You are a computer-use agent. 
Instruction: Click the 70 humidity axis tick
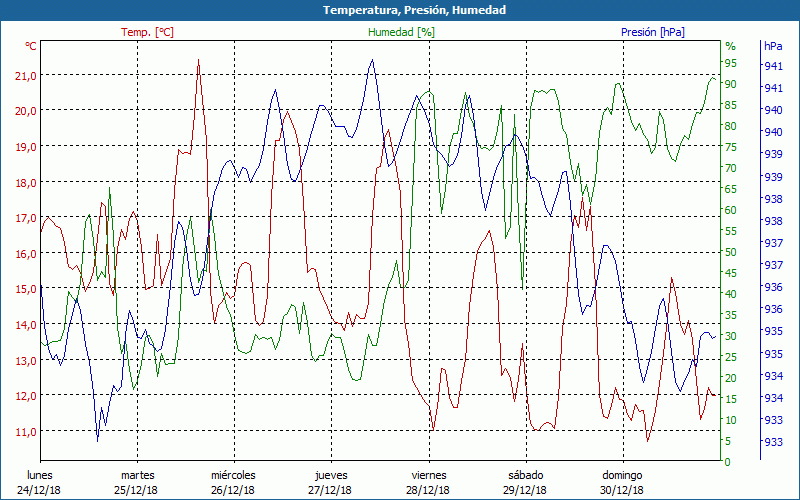pyautogui.click(x=731, y=168)
